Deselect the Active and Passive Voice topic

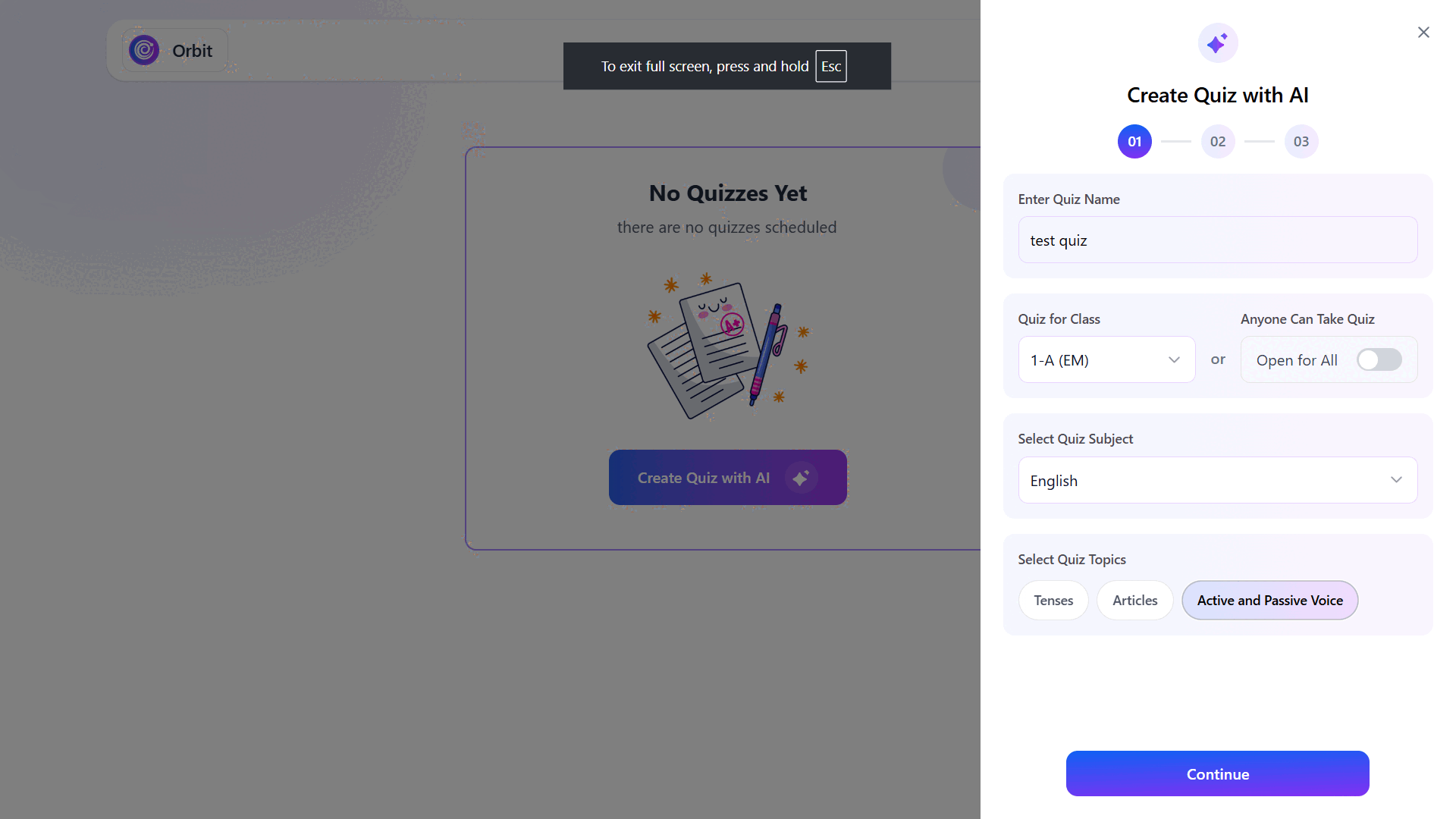[1269, 601]
